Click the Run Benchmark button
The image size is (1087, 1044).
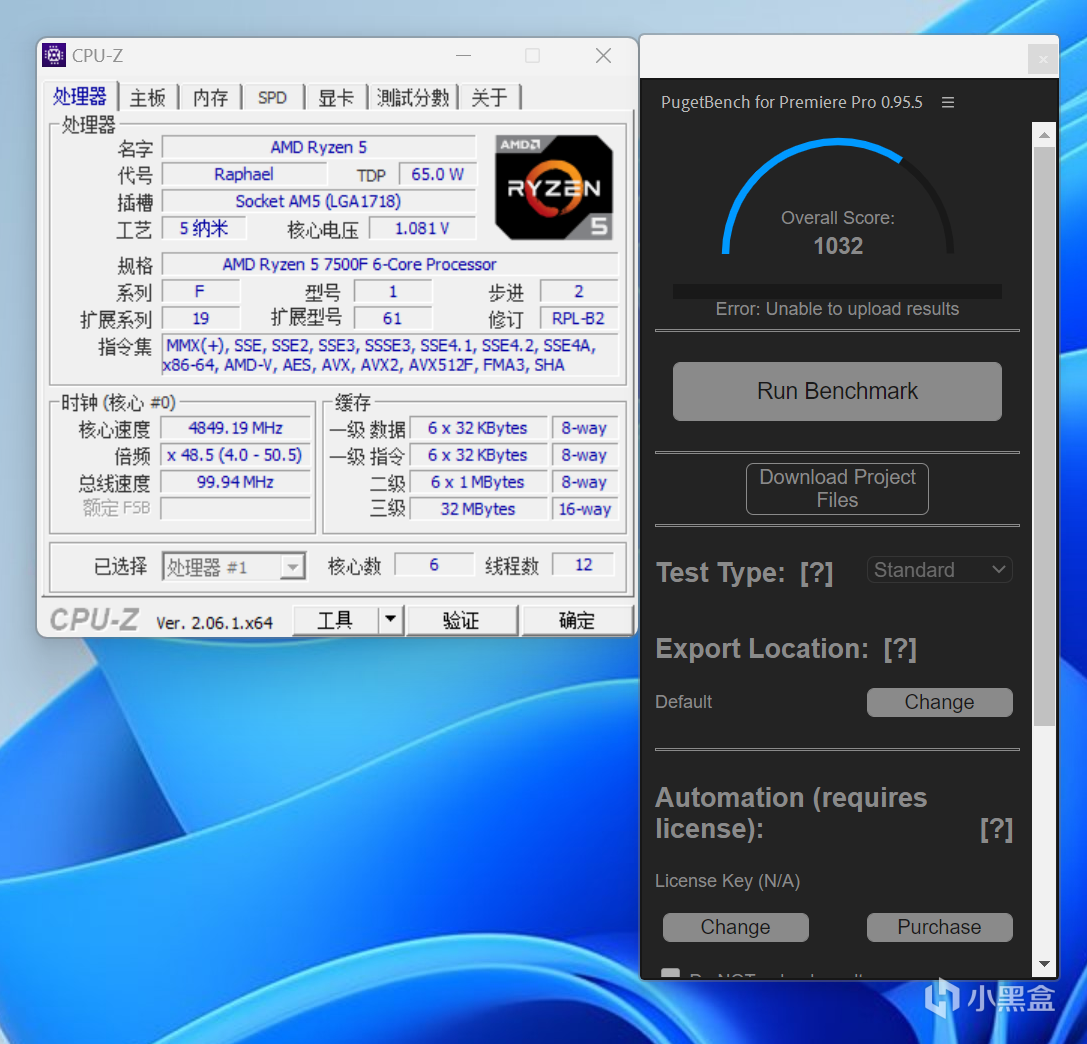tap(837, 391)
